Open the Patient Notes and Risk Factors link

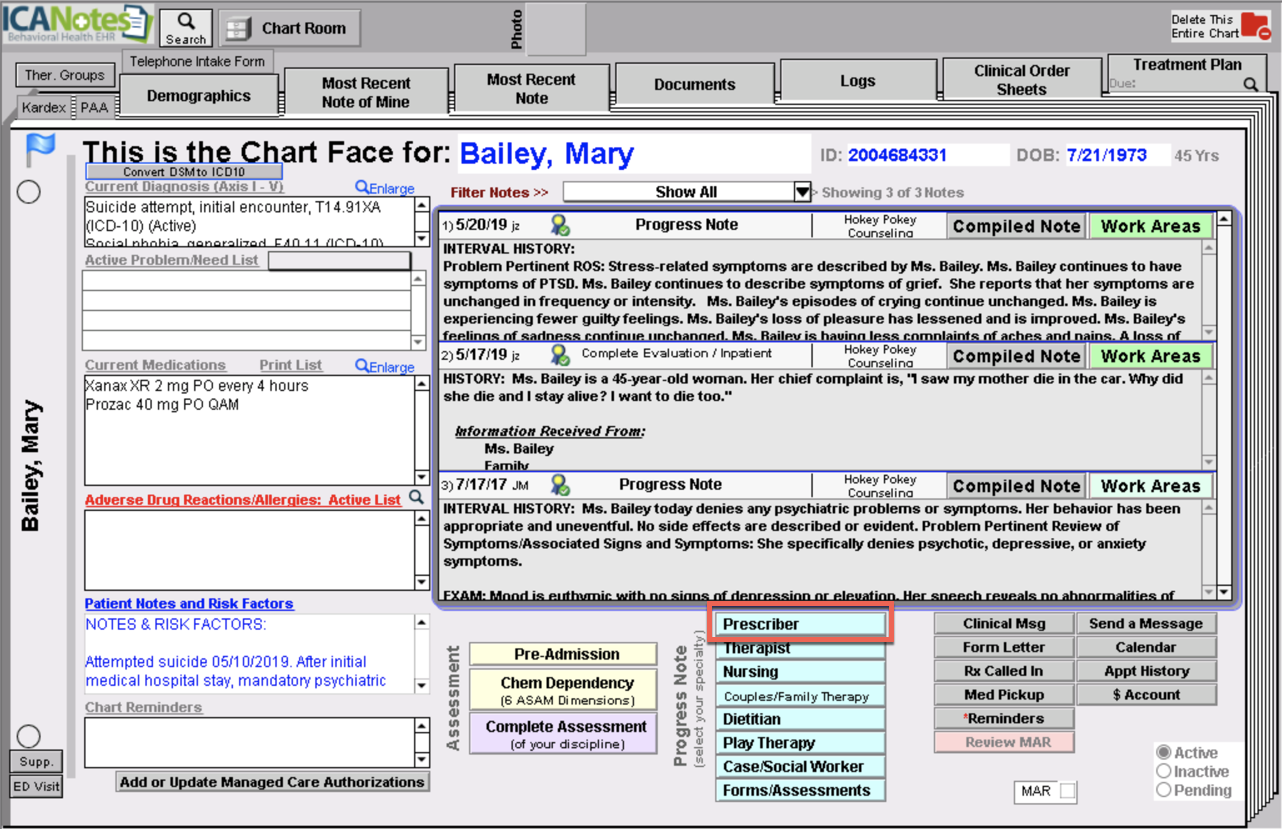(188, 603)
